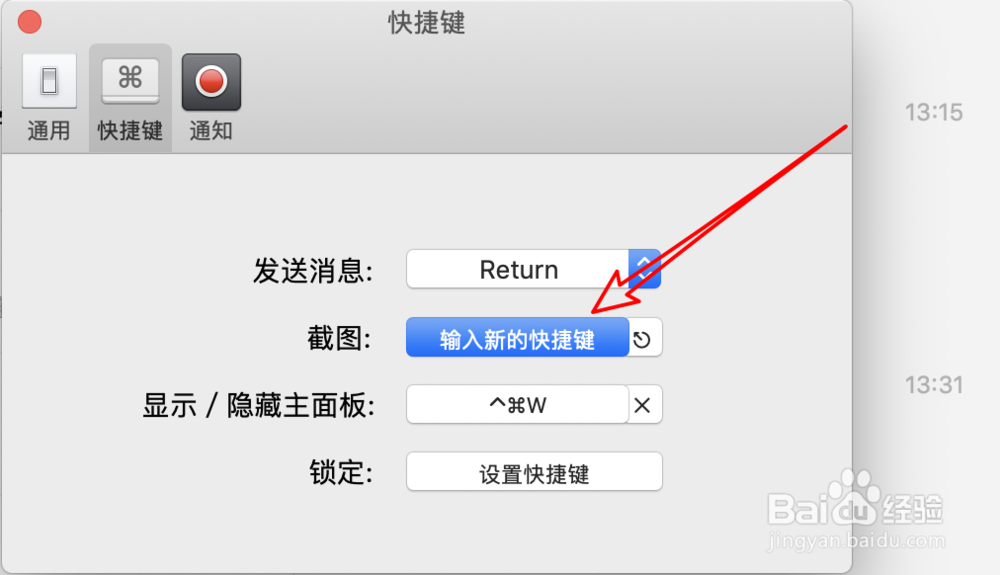Open the red-dot 通知 icon pane

click(x=211, y=82)
